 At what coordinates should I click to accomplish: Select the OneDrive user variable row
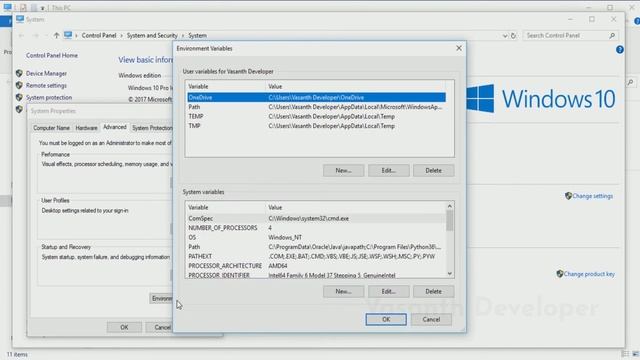(316, 98)
